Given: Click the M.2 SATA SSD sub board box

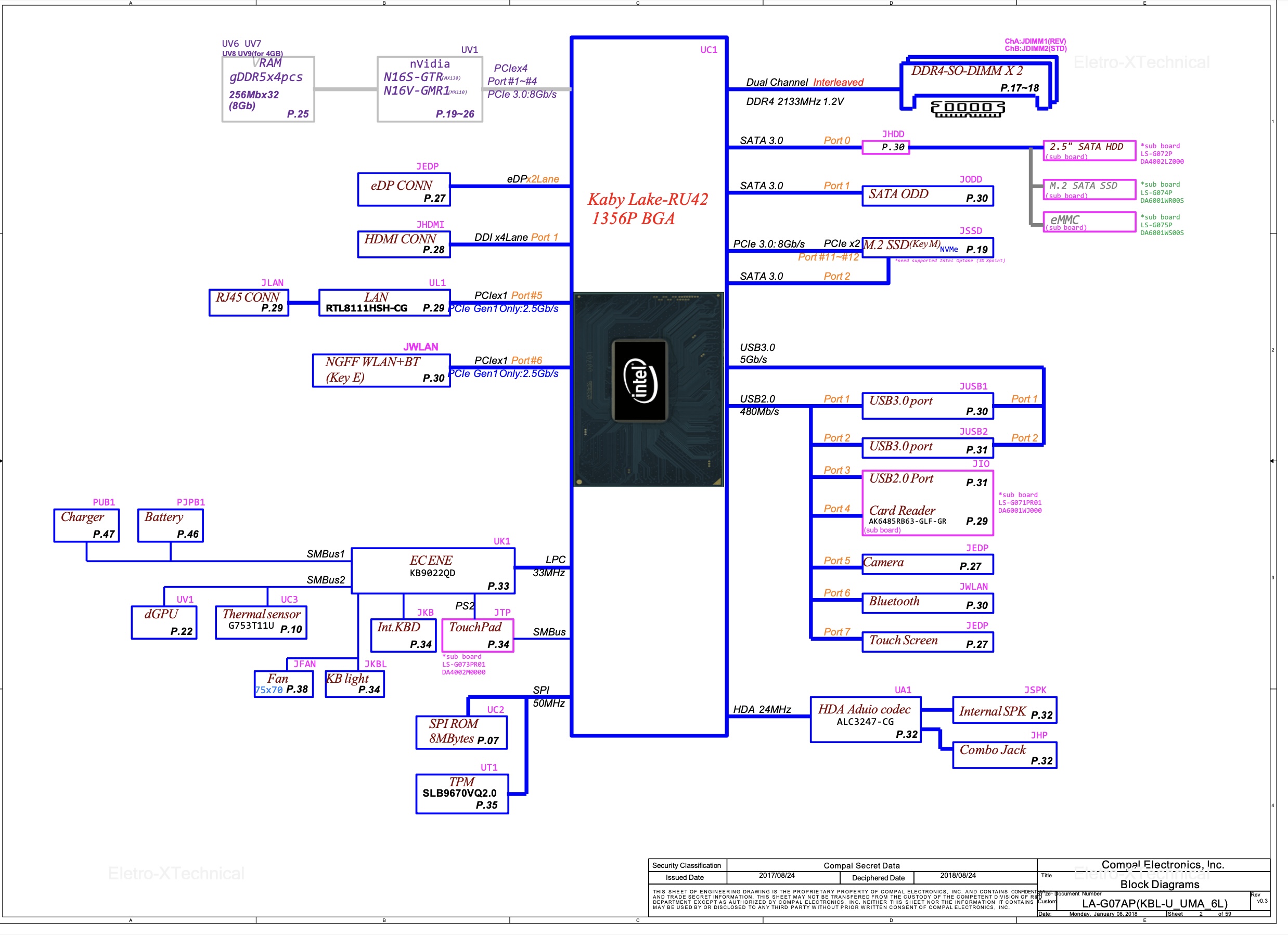Looking at the screenshot, I should click(1089, 190).
